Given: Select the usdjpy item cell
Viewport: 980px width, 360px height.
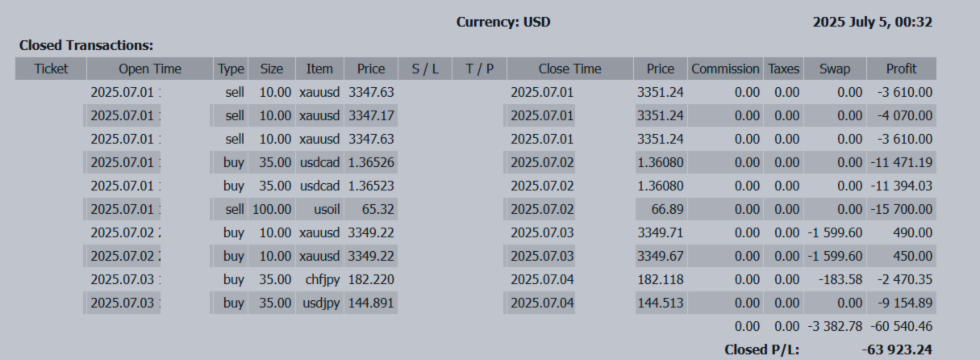Looking at the screenshot, I should click(319, 303).
